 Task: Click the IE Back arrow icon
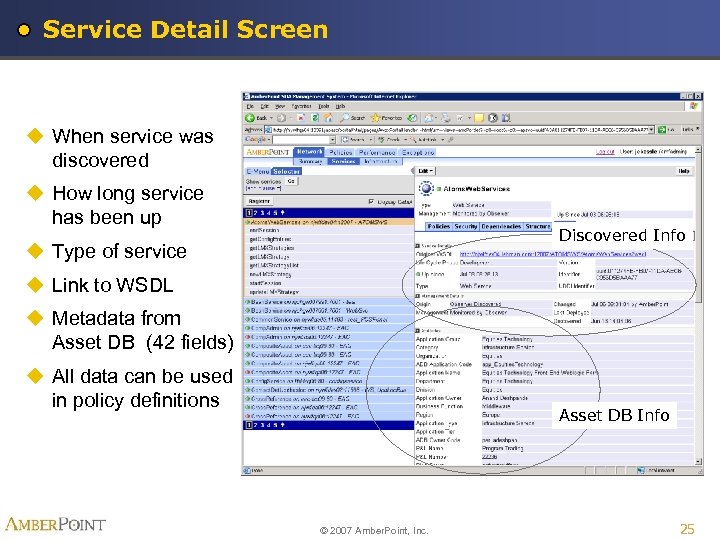(x=249, y=118)
